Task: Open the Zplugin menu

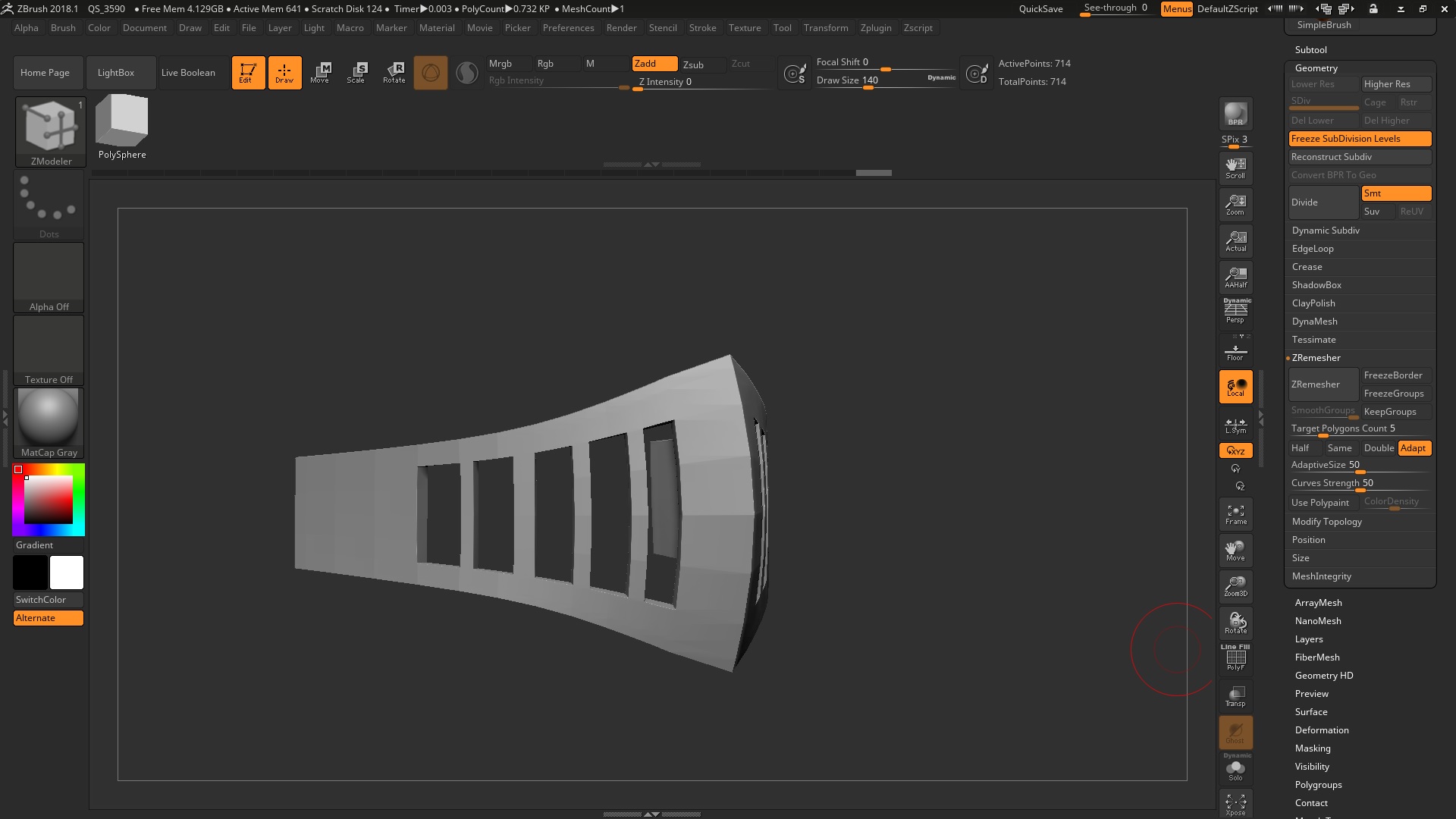Action: click(x=876, y=28)
